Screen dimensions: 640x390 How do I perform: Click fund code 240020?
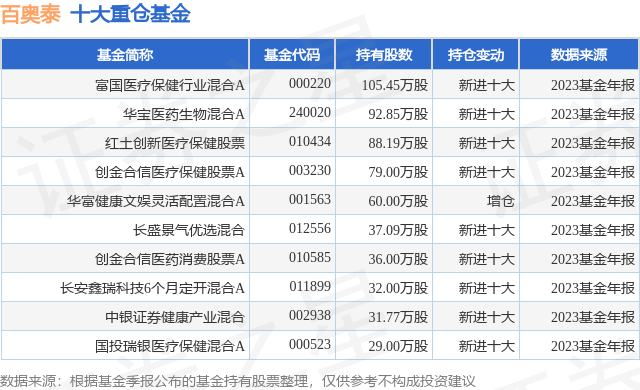click(310, 112)
